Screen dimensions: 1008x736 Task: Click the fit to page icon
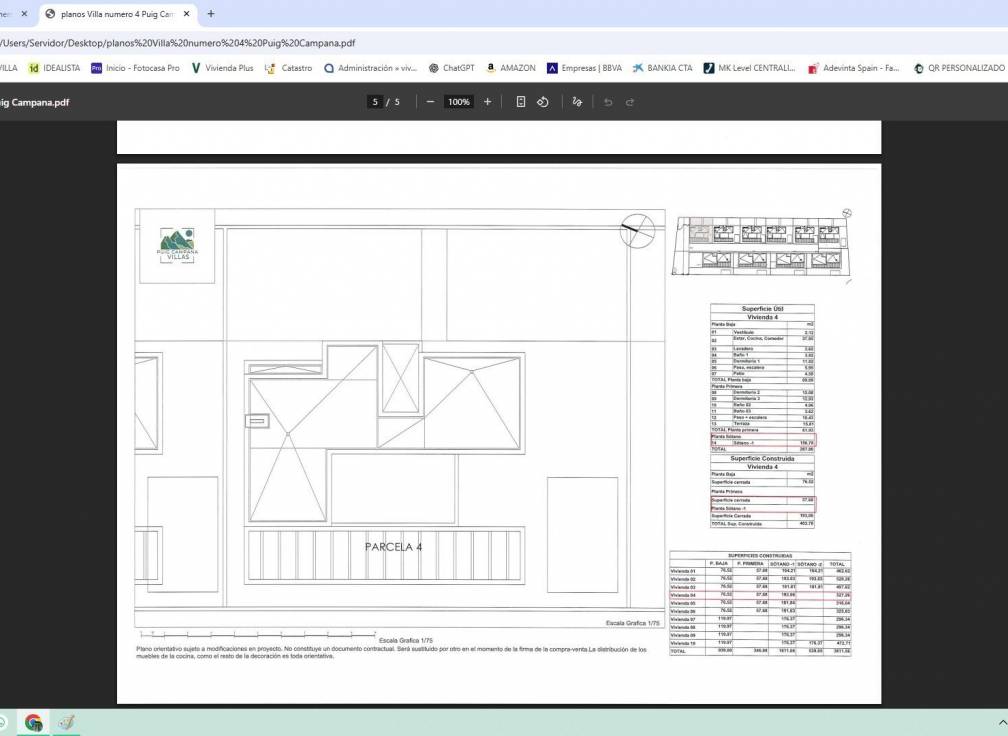[x=520, y=102]
